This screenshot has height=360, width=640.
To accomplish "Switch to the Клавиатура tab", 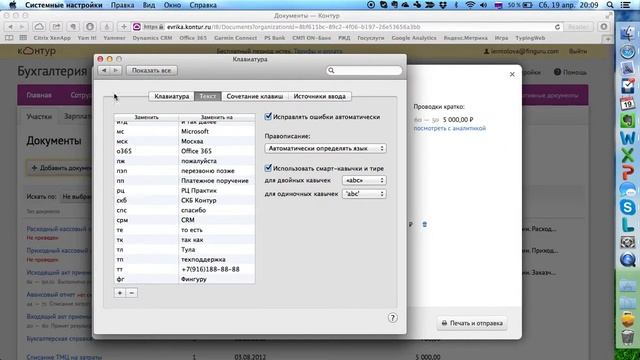I will point(172,96).
